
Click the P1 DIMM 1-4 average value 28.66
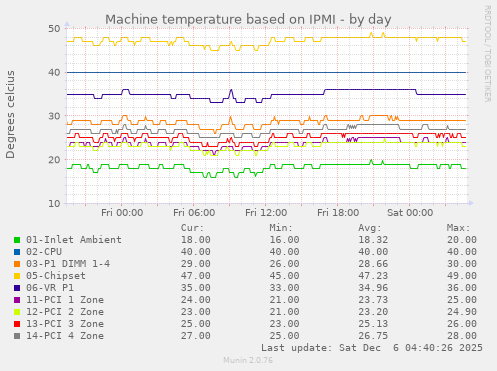coord(373,264)
